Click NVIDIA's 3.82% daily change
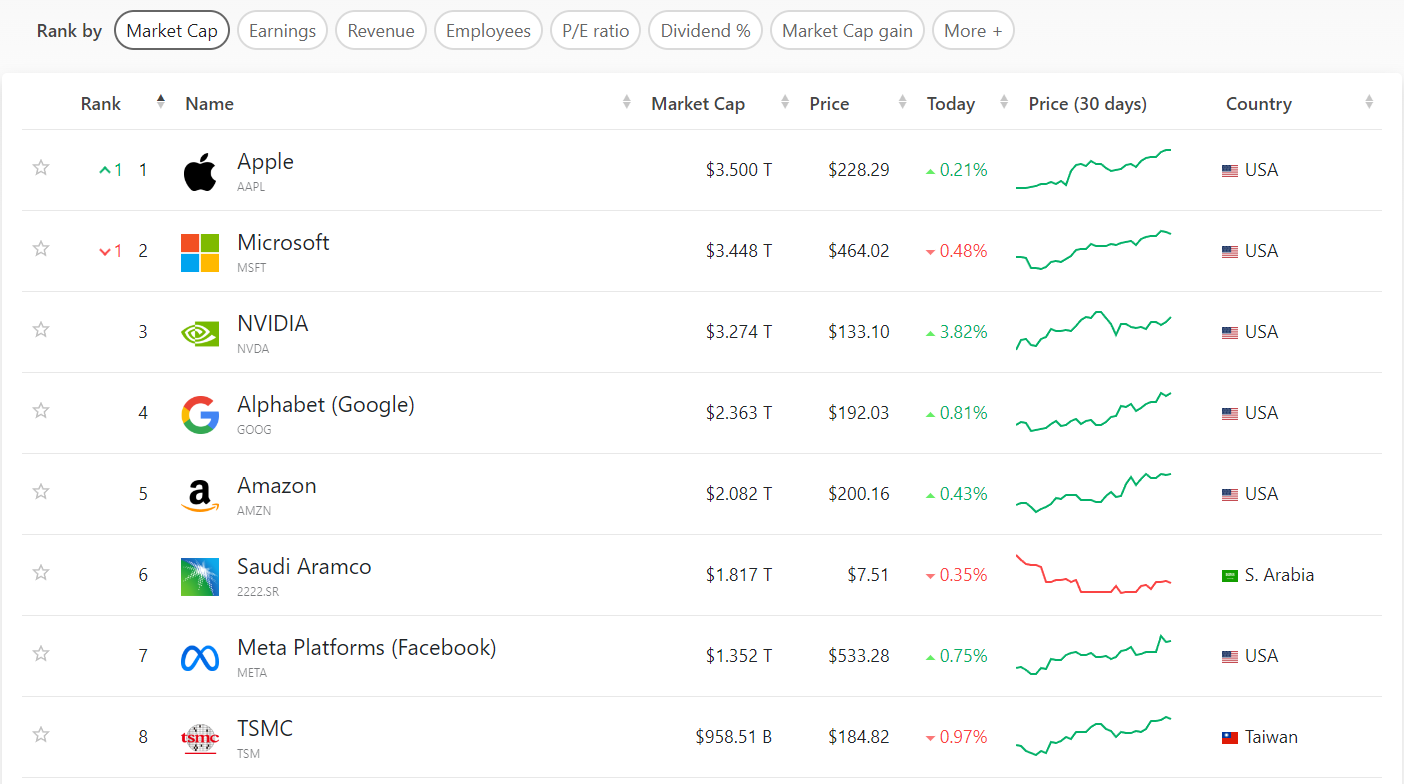The height and width of the screenshot is (784, 1404). [957, 333]
